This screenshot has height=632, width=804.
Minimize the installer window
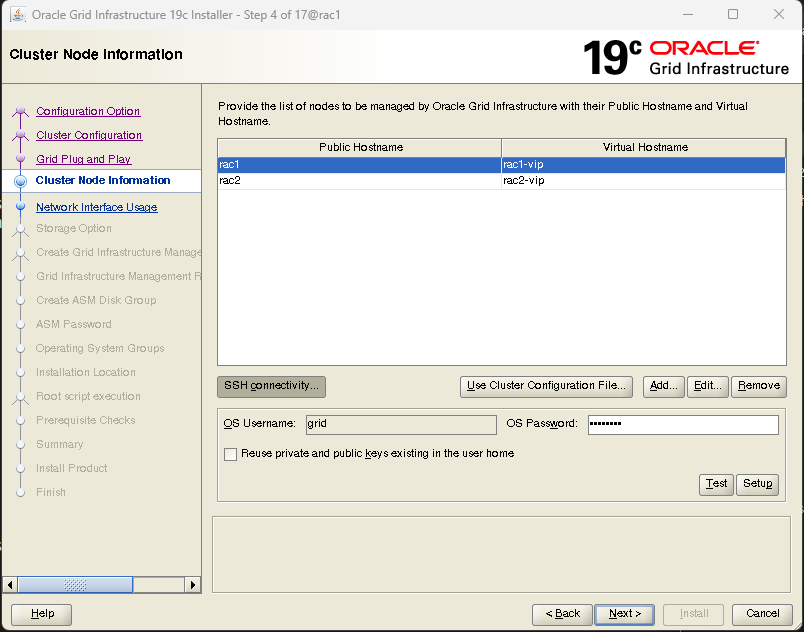click(688, 14)
